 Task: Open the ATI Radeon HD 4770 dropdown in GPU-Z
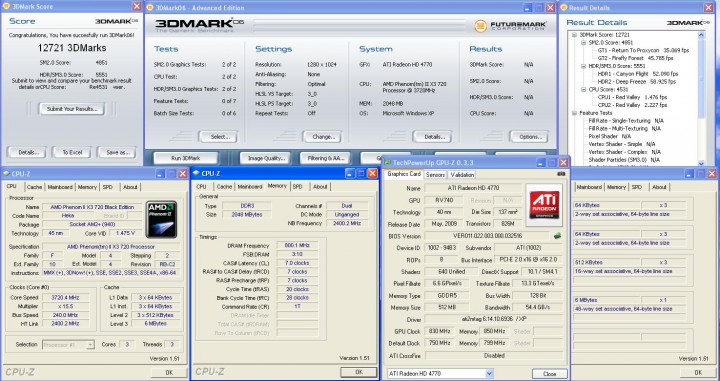coord(489,374)
